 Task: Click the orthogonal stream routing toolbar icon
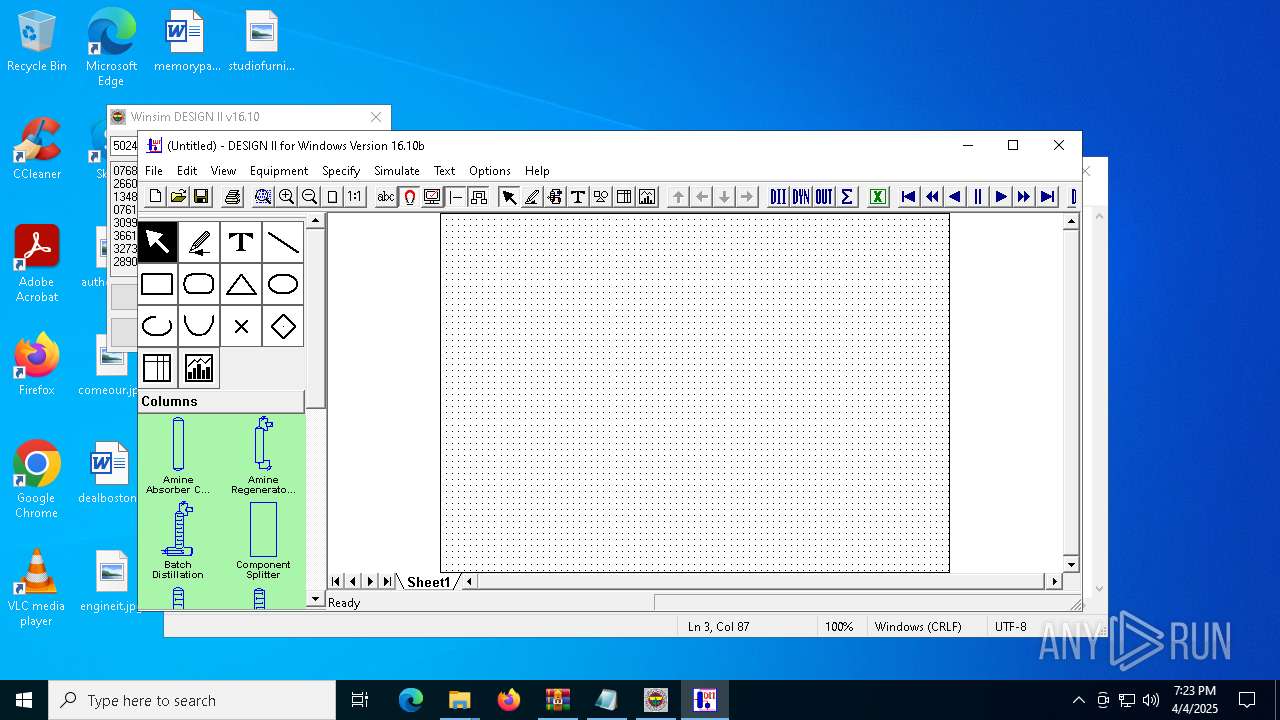click(x=479, y=197)
